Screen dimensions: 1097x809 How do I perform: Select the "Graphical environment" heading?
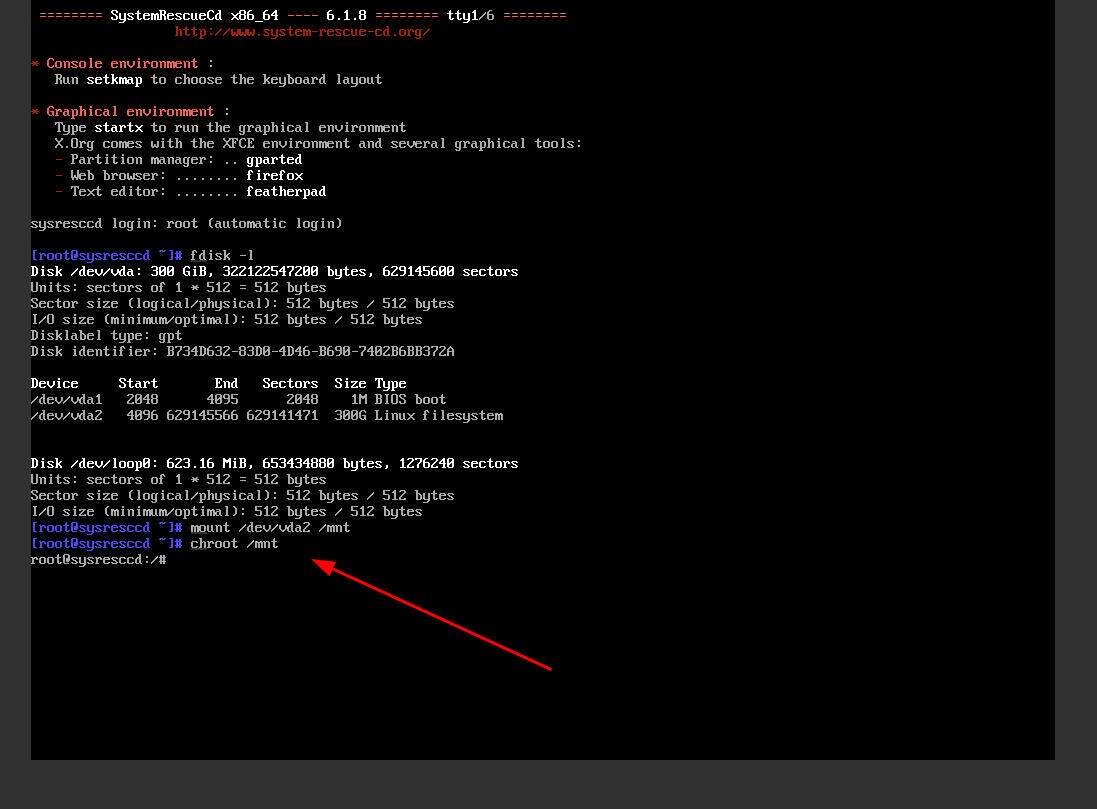130,112
